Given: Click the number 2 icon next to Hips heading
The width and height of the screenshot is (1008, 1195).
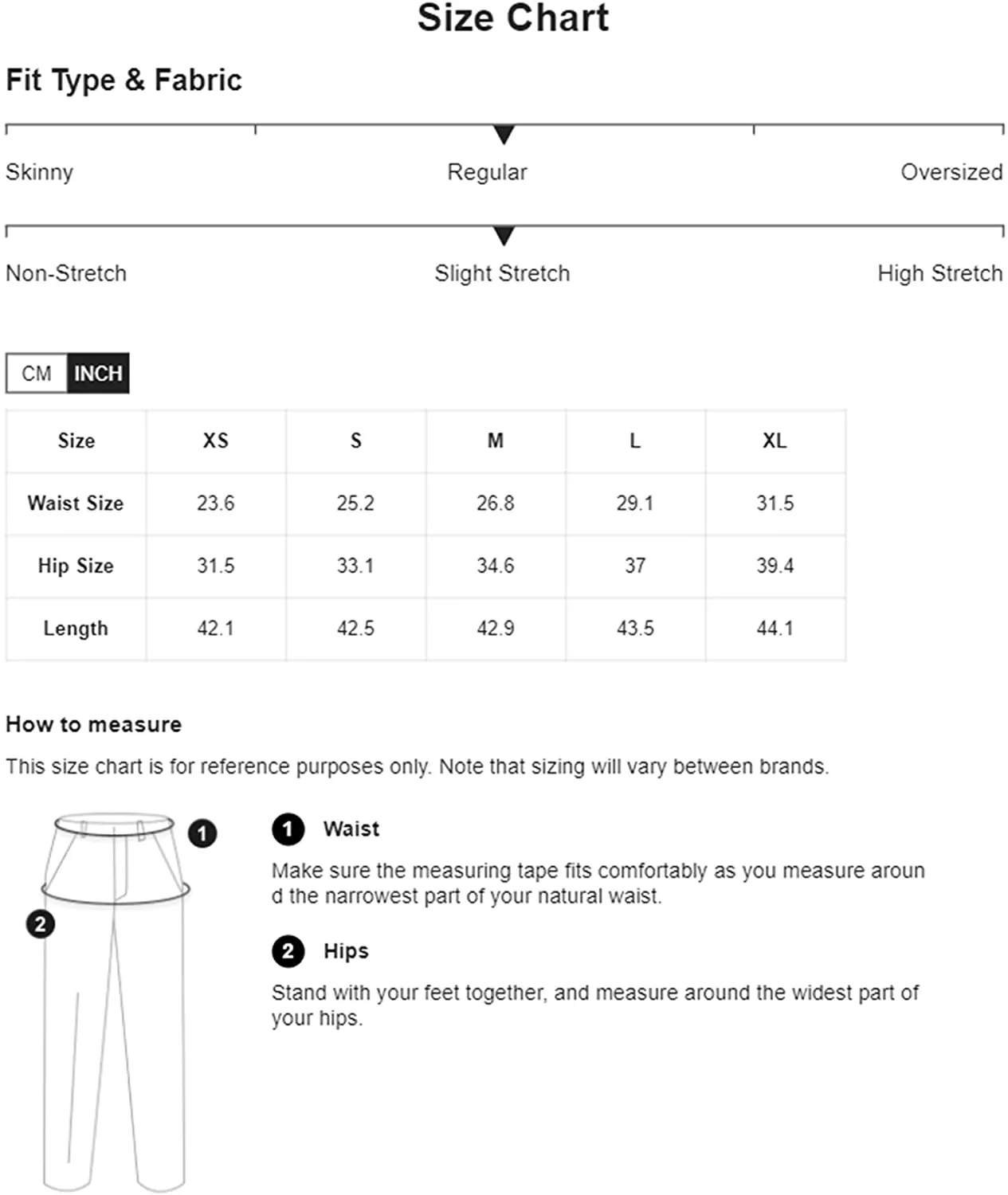Looking at the screenshot, I should 288,951.
